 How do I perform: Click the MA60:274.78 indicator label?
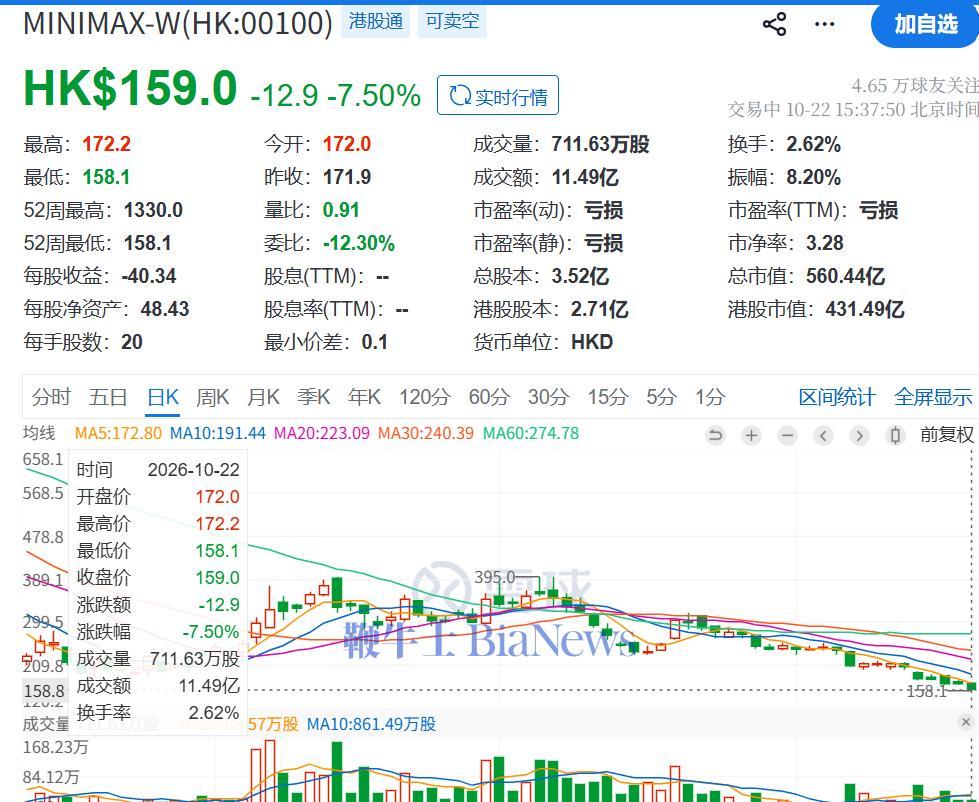tap(531, 433)
